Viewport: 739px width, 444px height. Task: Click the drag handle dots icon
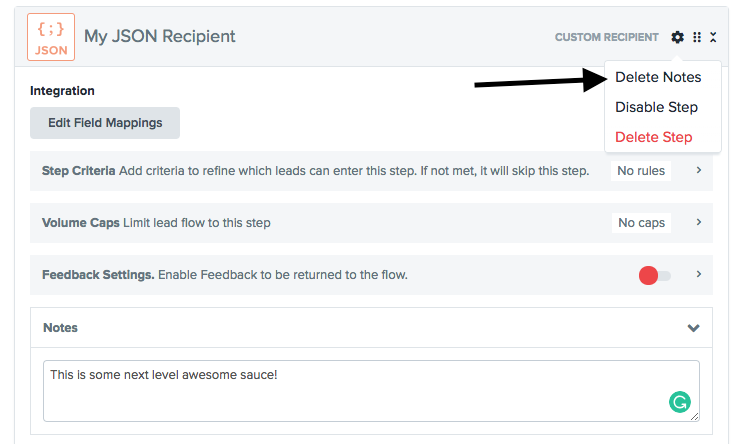[x=697, y=37]
